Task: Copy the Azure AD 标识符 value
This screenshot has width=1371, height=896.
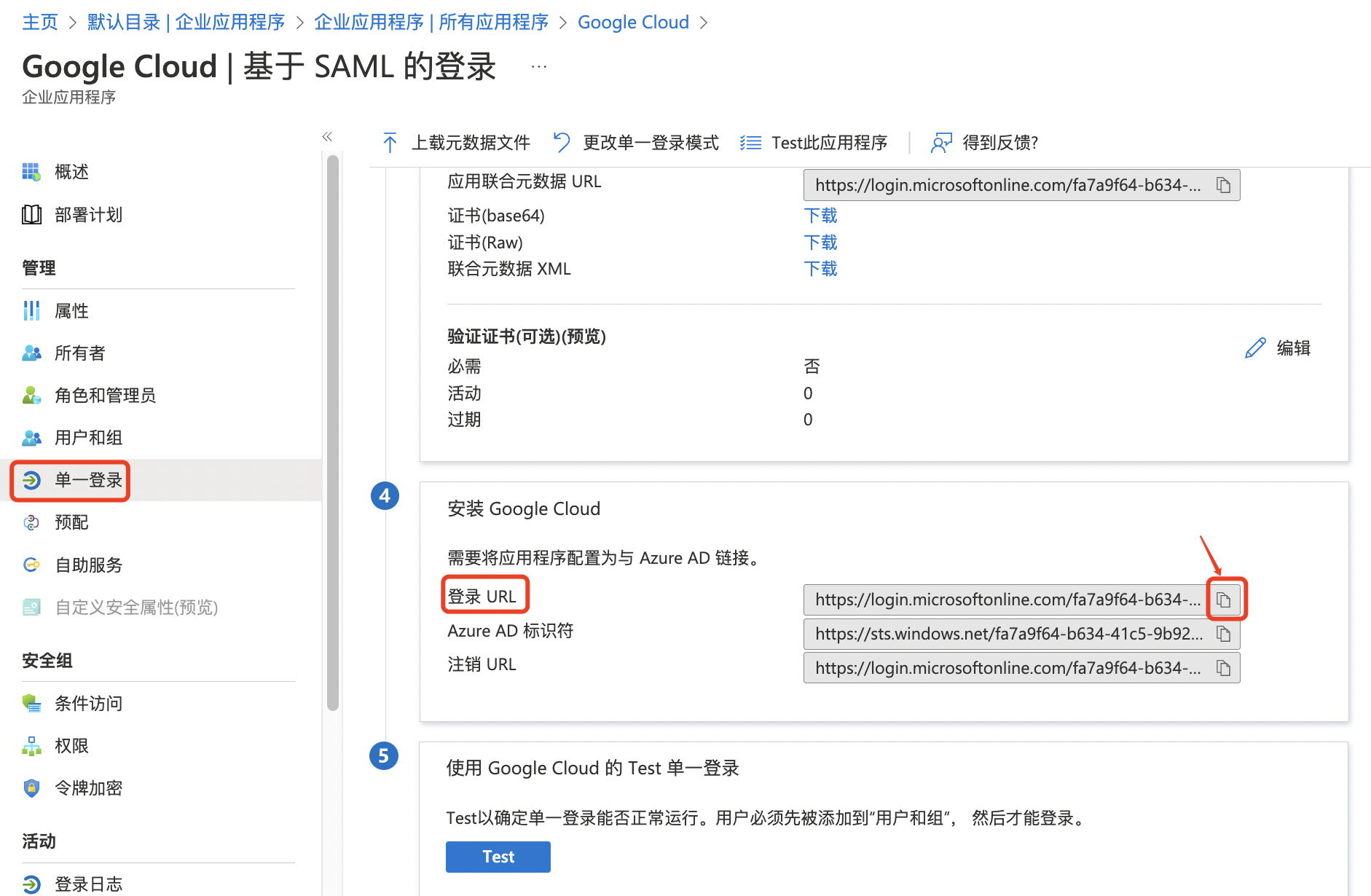Action: coord(1224,634)
